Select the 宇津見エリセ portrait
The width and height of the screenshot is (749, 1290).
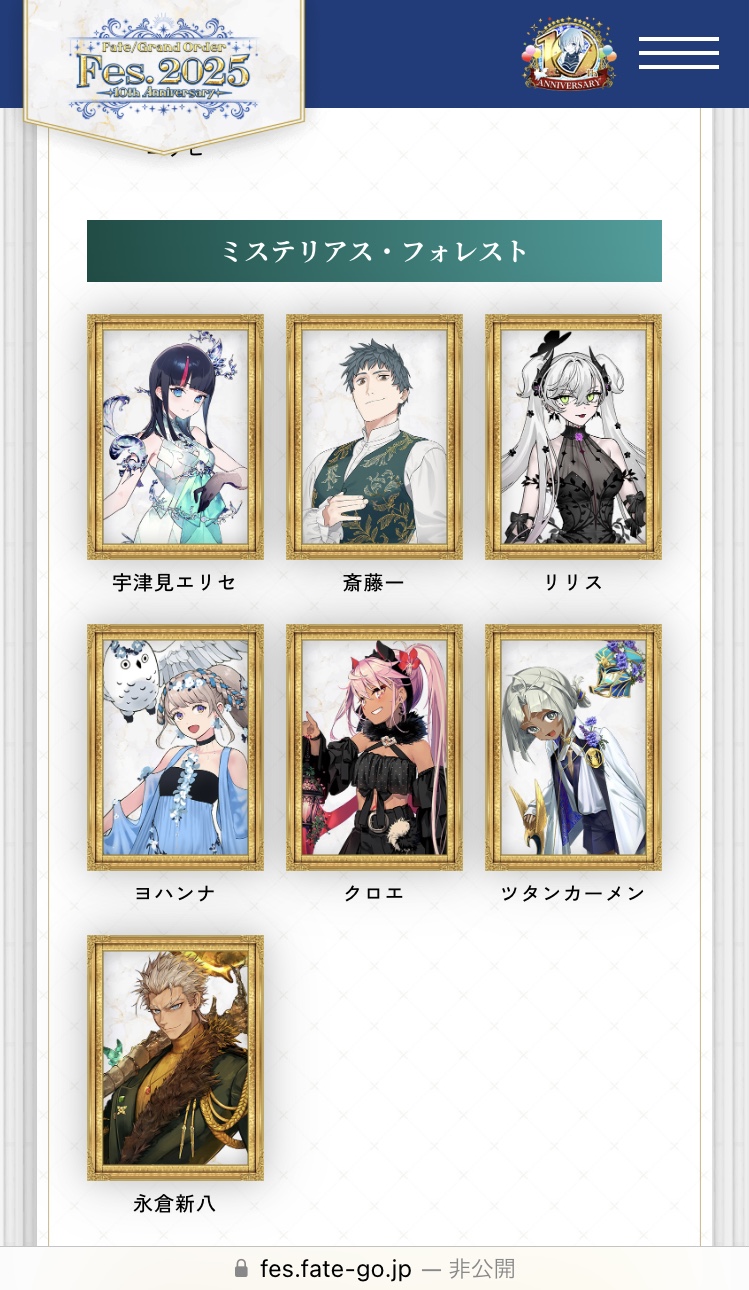point(175,437)
